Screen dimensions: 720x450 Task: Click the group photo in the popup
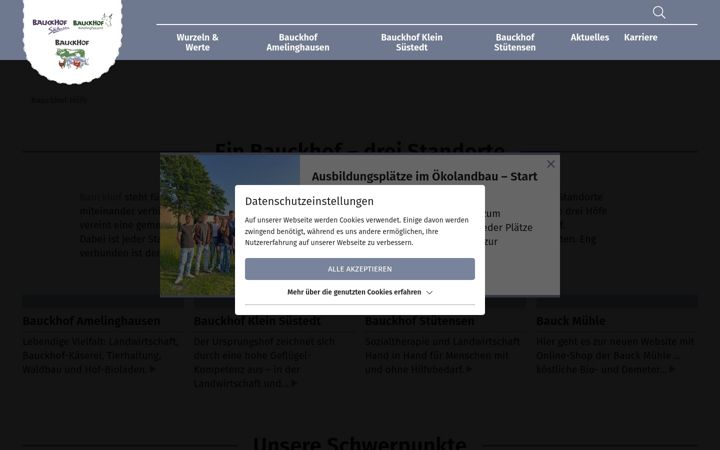click(x=197, y=225)
